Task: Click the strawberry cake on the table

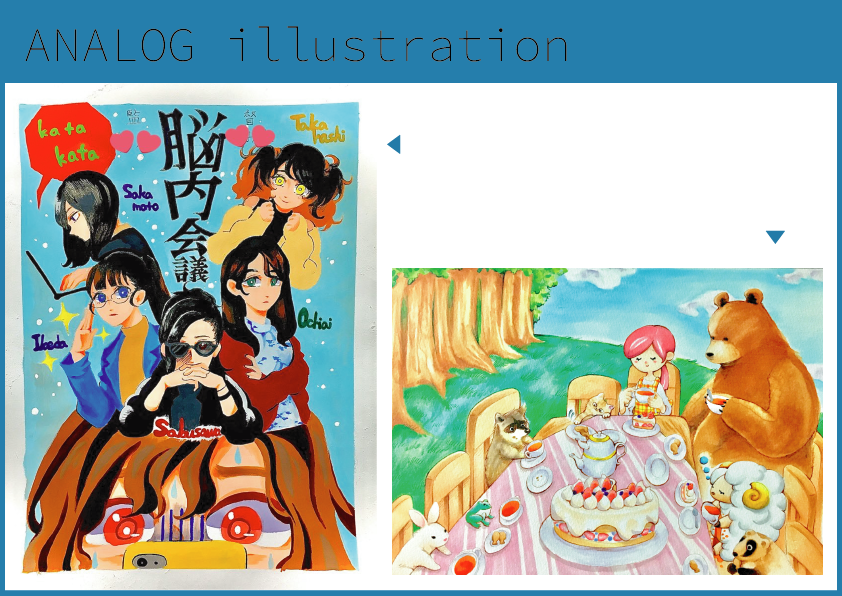Action: (x=604, y=510)
